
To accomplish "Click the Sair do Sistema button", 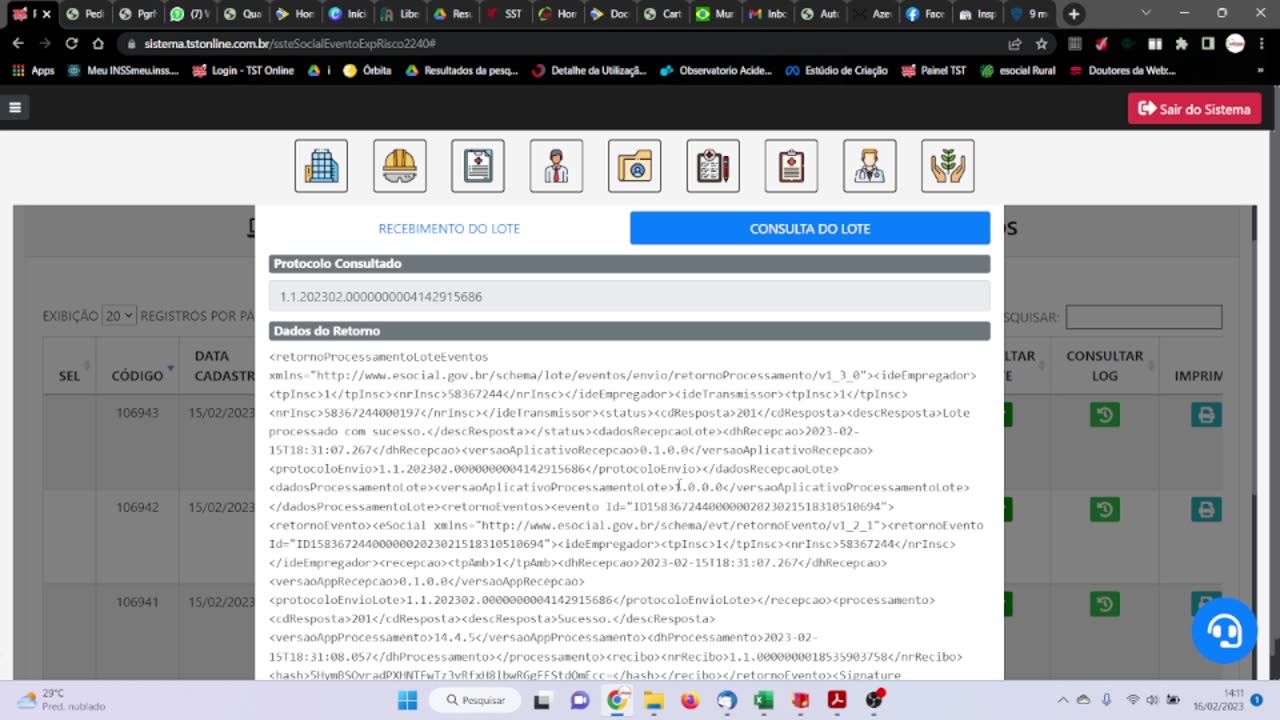I will (1195, 109).
